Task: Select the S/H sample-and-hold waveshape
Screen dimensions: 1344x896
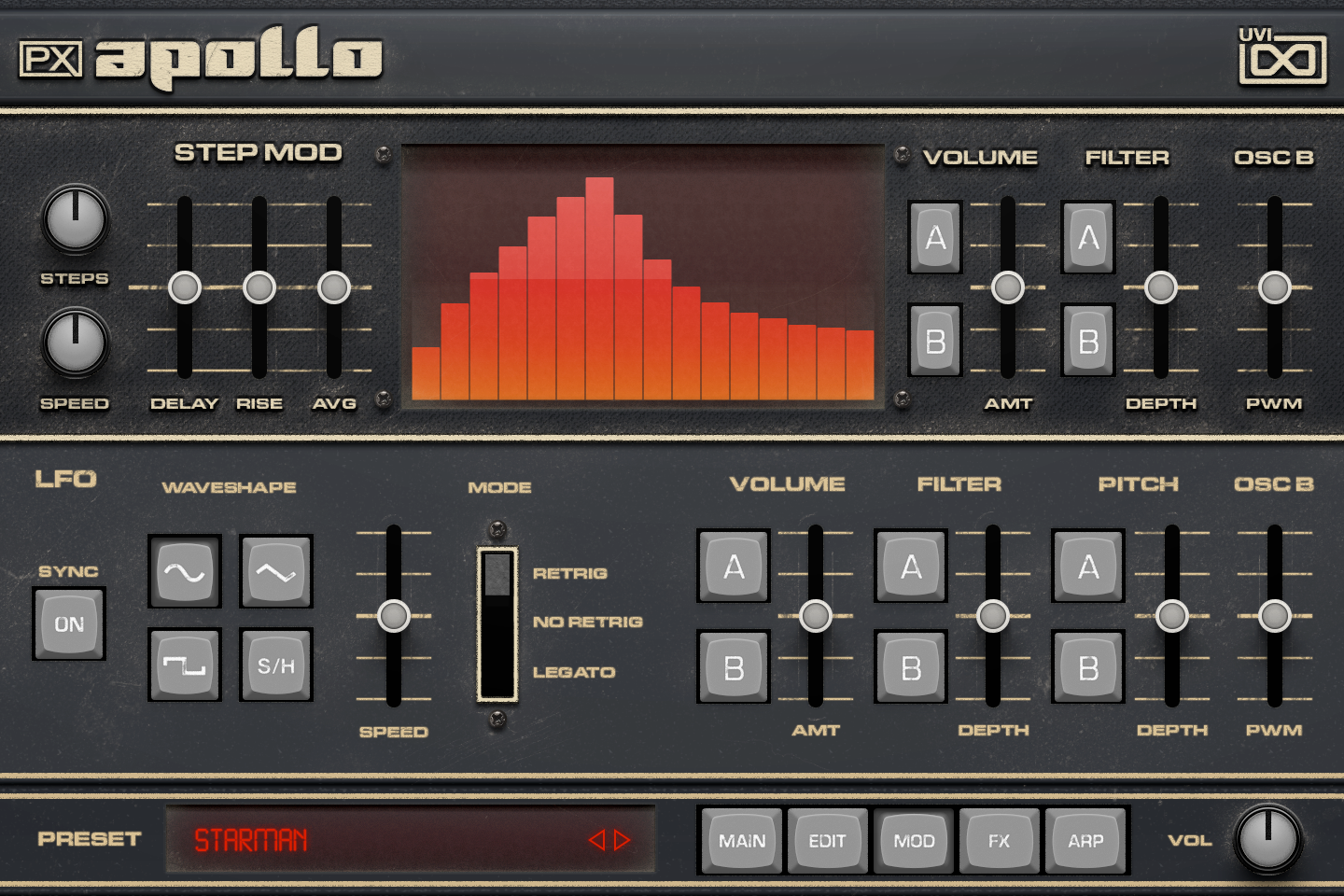Action: tap(275, 666)
